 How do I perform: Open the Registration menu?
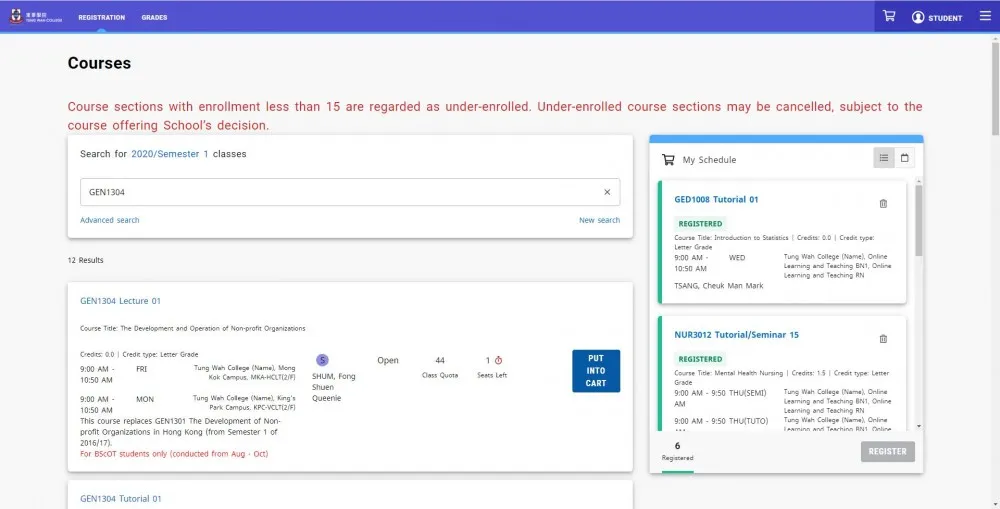[101, 18]
